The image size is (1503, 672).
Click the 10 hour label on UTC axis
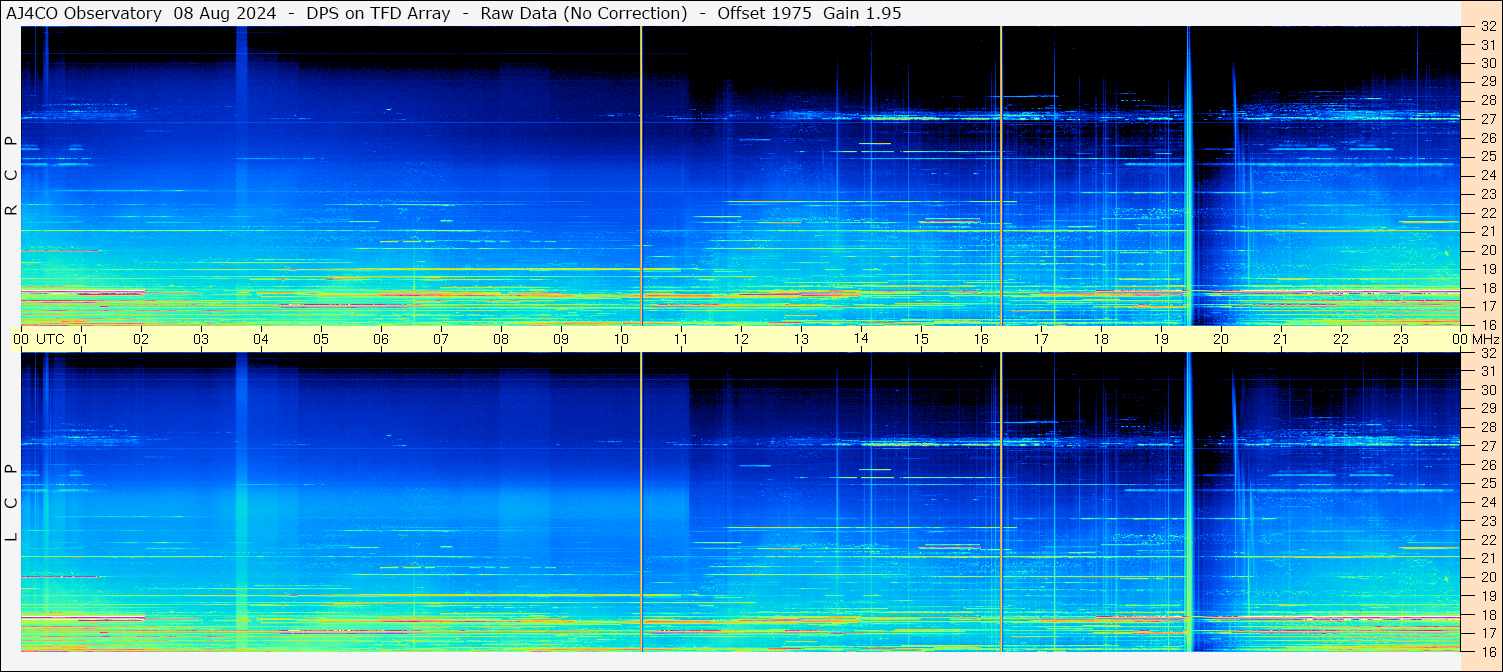621,339
